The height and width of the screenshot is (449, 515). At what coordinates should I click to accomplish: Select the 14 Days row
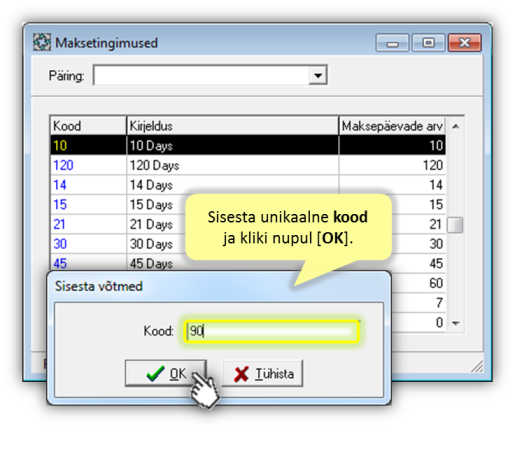(248, 185)
